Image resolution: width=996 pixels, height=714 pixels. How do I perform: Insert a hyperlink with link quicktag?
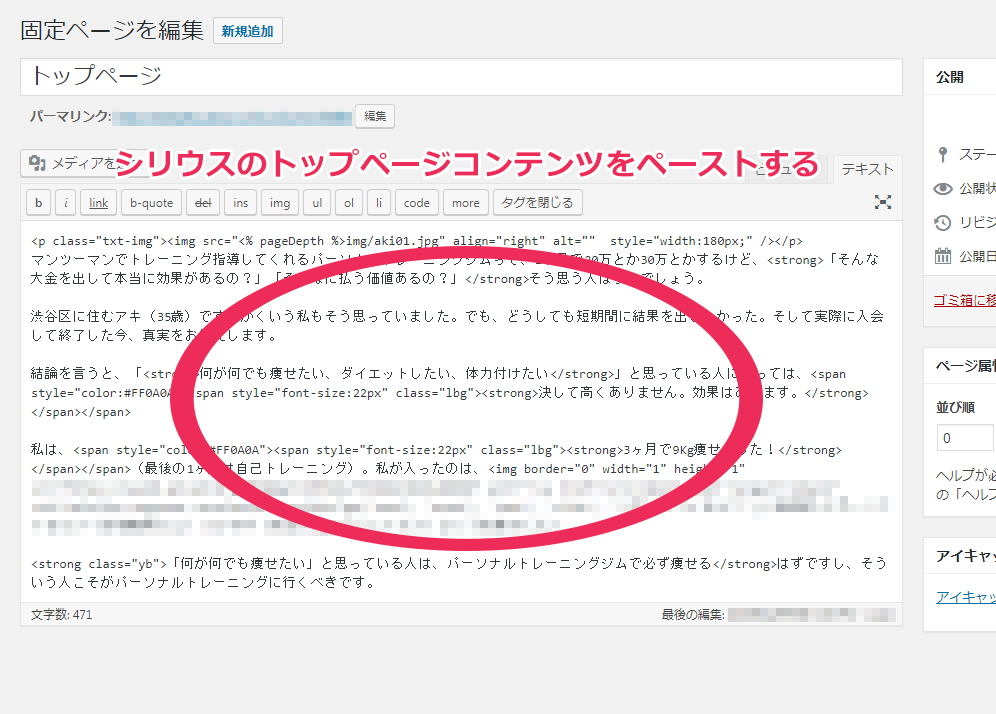pyautogui.click(x=98, y=203)
